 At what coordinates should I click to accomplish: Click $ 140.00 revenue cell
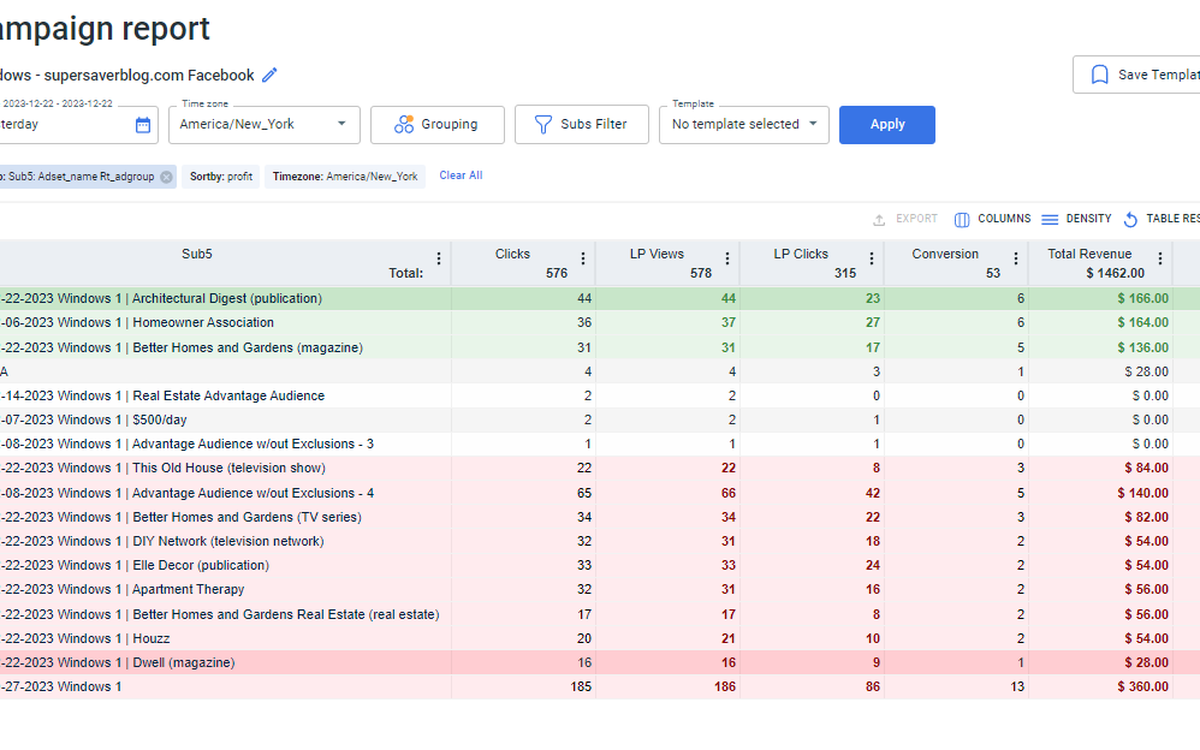pos(1143,493)
